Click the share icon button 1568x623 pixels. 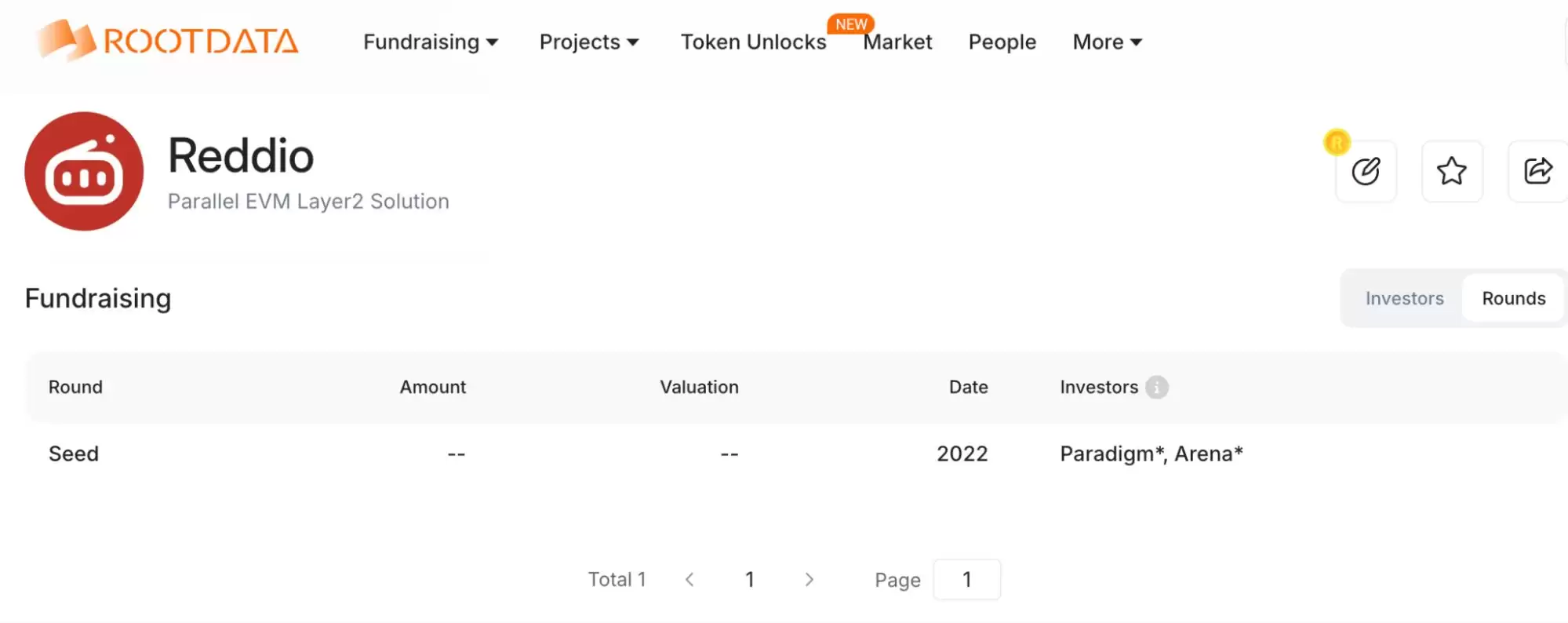(1537, 171)
